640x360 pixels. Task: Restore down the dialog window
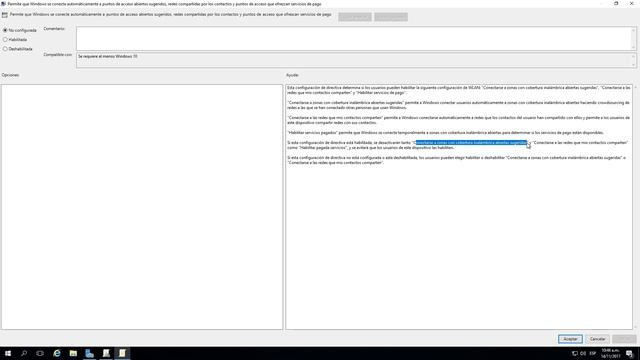click(616, 3)
